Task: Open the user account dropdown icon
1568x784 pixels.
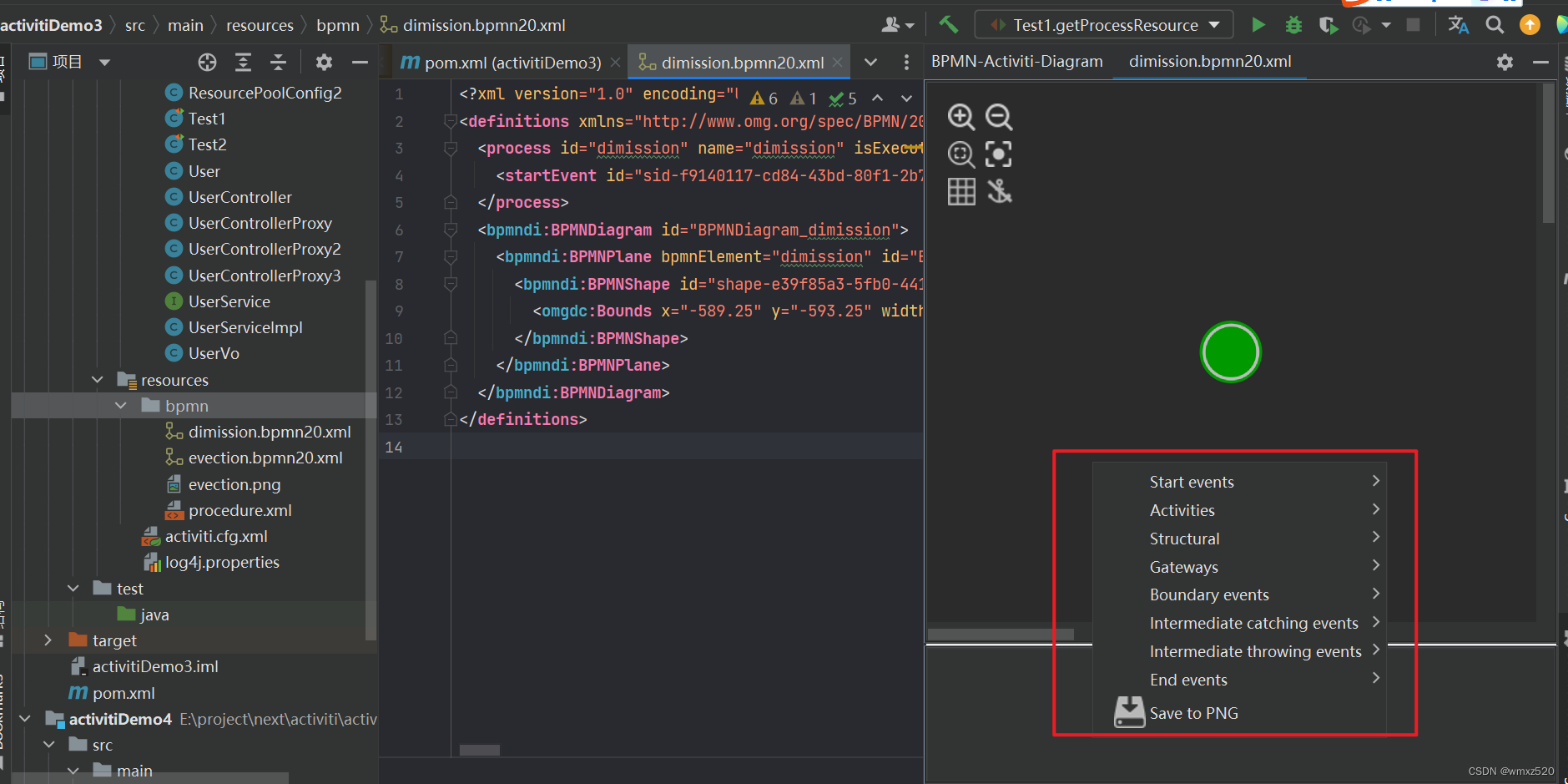Action: [x=897, y=25]
